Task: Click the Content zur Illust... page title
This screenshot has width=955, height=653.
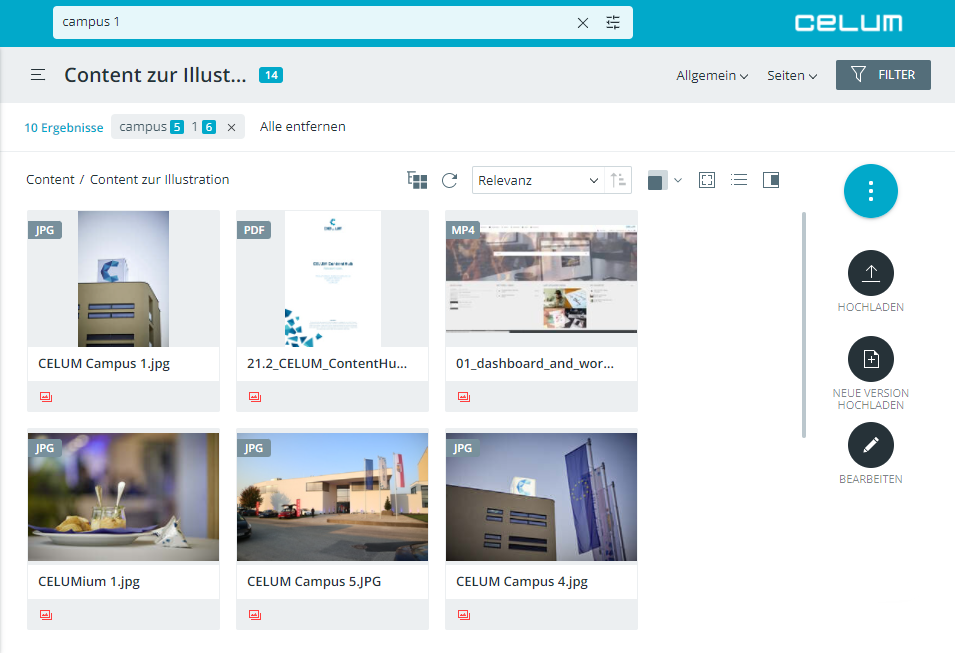Action: 155,75
